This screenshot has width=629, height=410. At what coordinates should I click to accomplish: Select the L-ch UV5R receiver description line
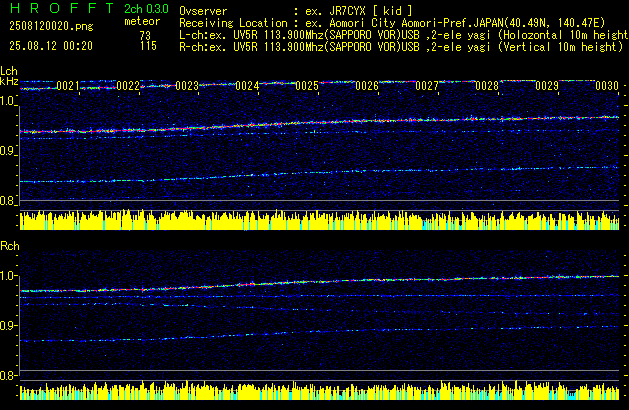coord(404,35)
